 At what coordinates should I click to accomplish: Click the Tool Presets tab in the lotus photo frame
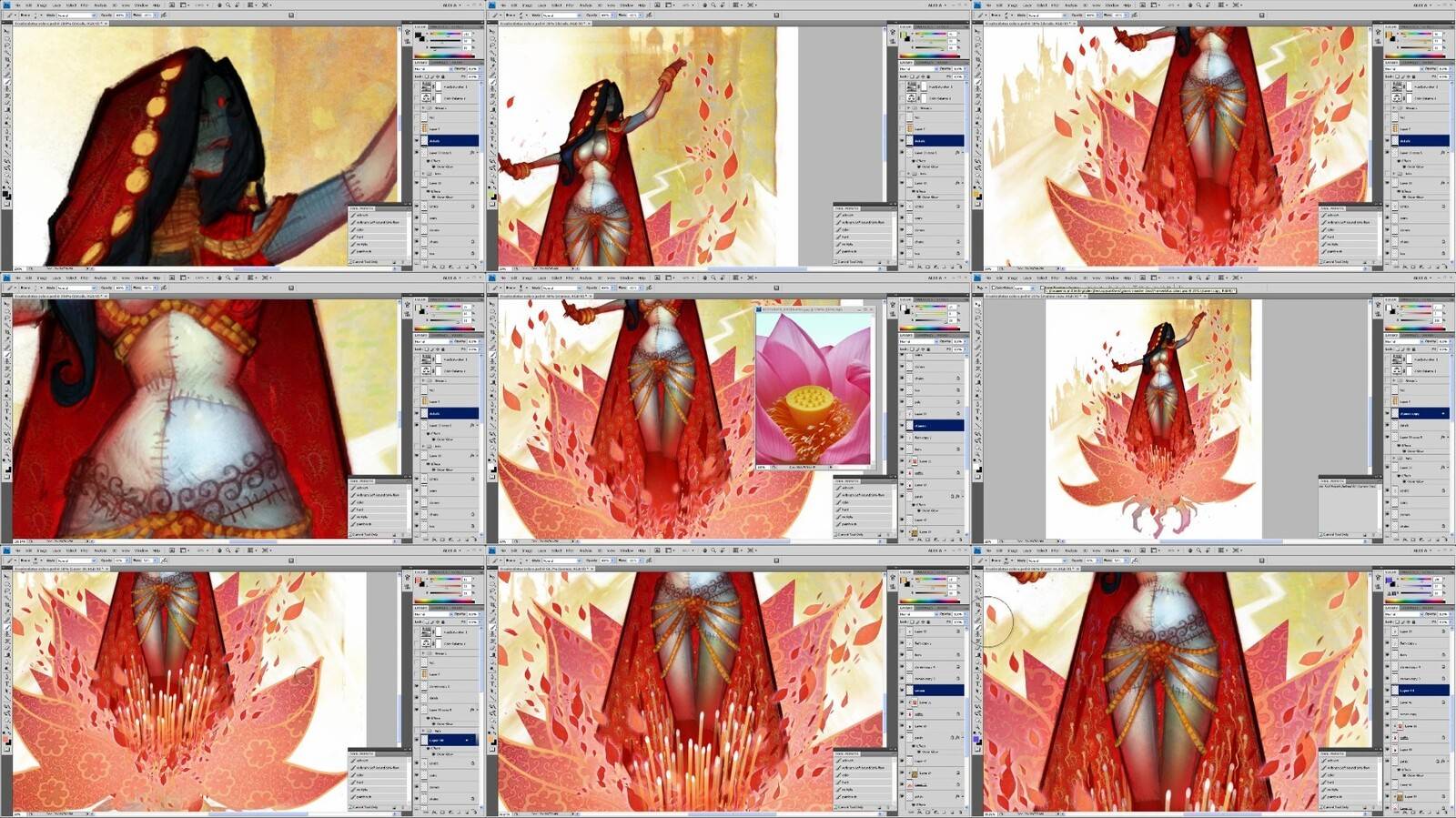(x=847, y=481)
